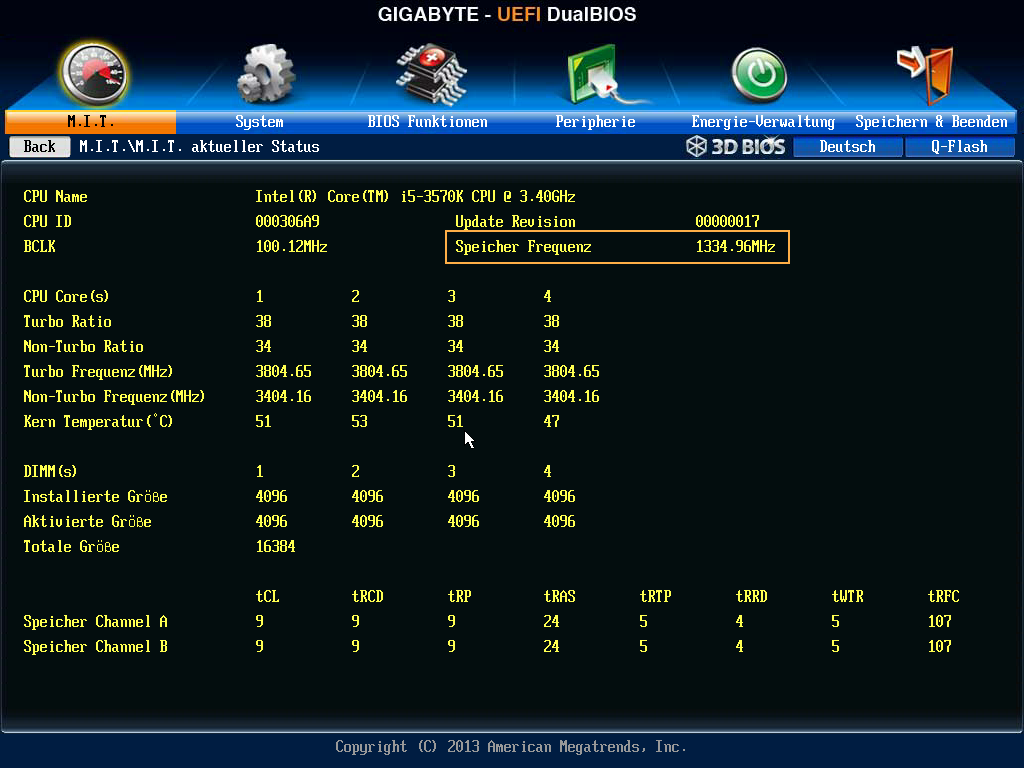Screen dimensions: 1024x768
Task: Click the Turbo Ratio row label
Action: [x=67, y=321]
